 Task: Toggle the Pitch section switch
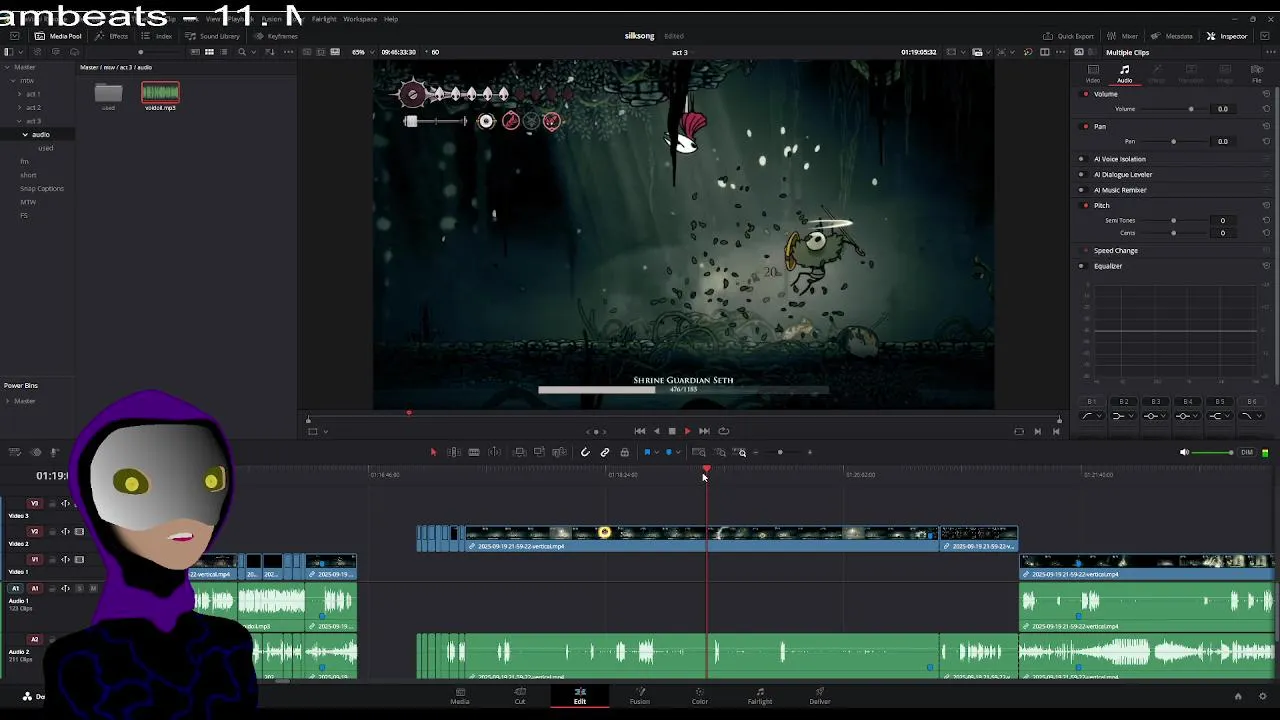[x=1086, y=205]
